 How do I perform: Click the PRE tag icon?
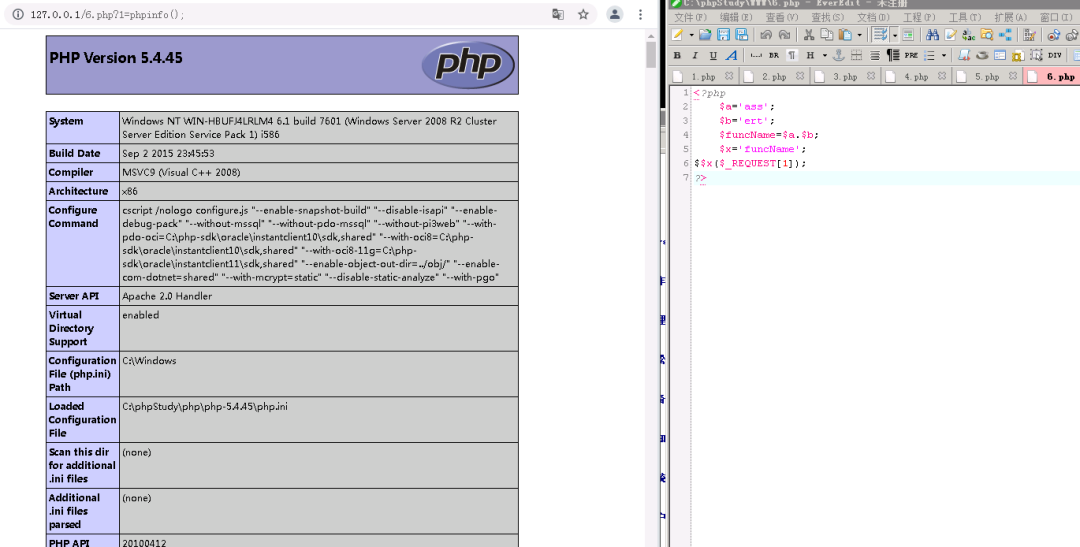tap(911, 55)
